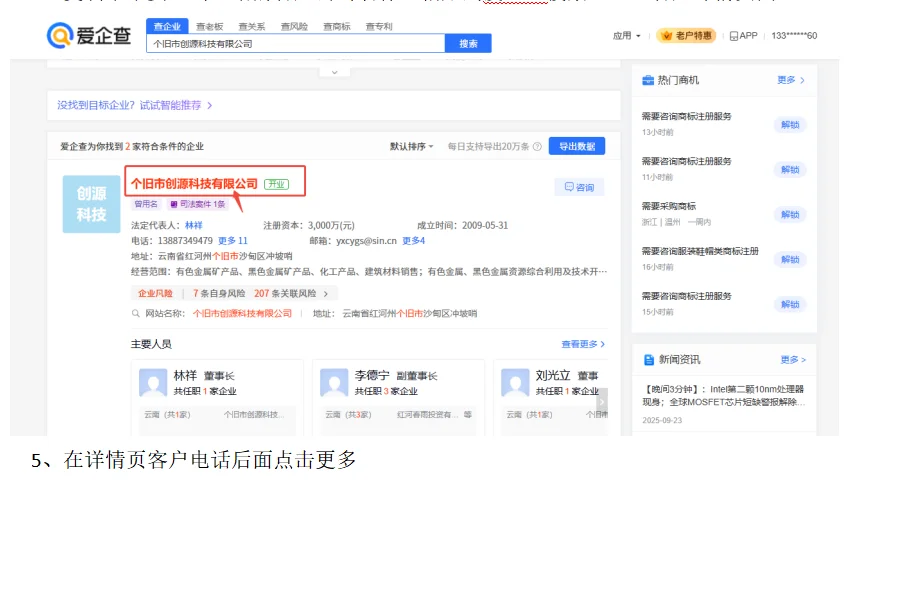
Task: Click the 司法案件 1条 tag
Action: (x=198, y=204)
